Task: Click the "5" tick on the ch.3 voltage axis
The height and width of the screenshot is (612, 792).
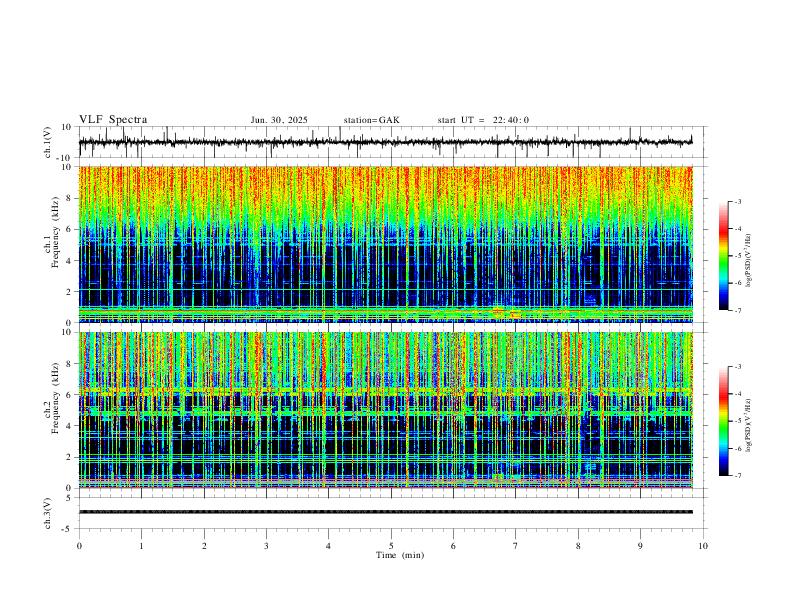Action: coord(70,498)
